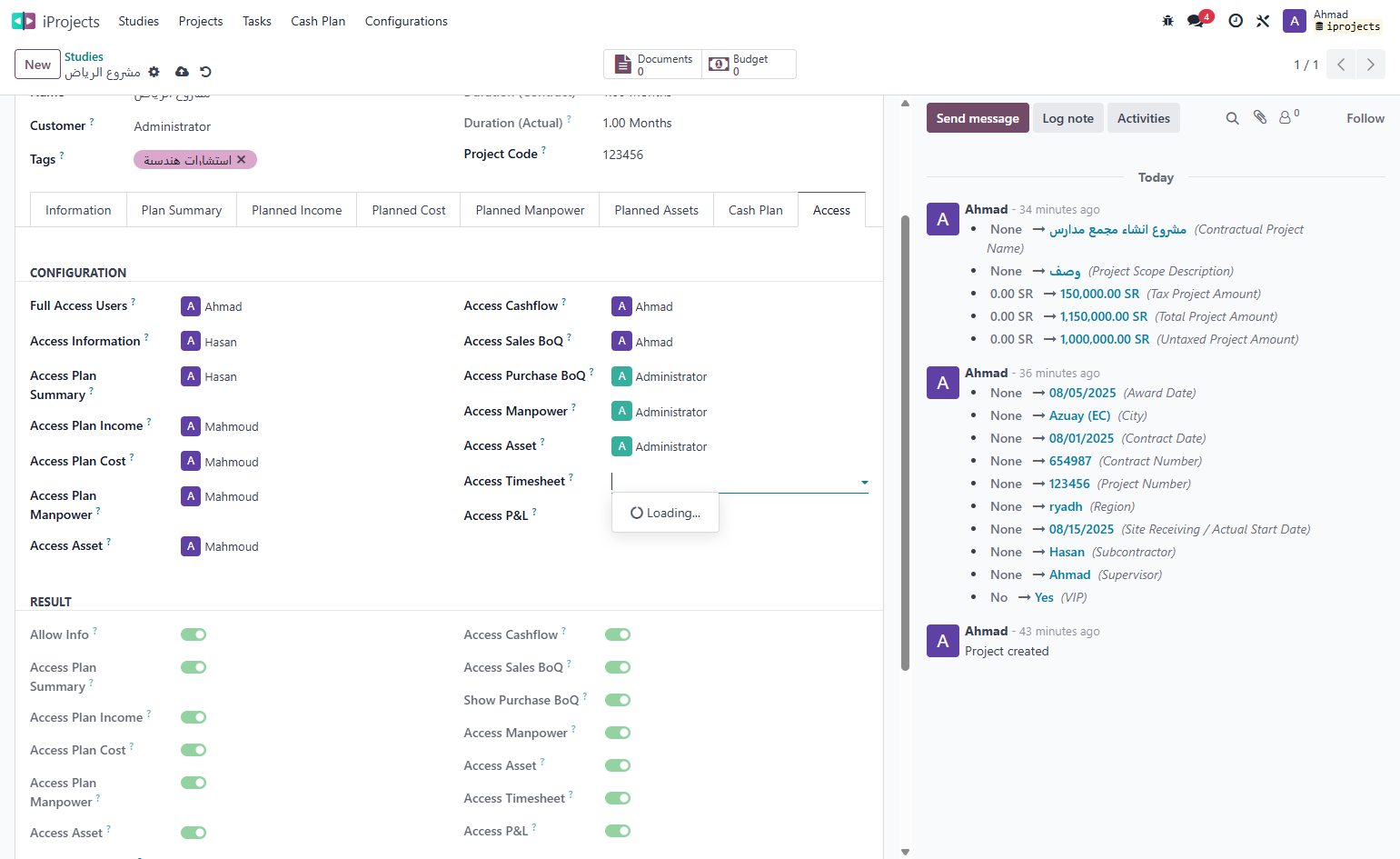Open the Ahmad user account menu
Image resolution: width=1400 pixels, height=859 pixels.
tap(1333, 21)
